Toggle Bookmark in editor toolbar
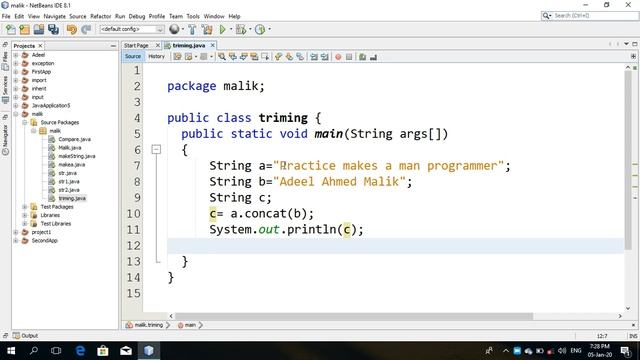This screenshot has height=360, width=640. 300,57
